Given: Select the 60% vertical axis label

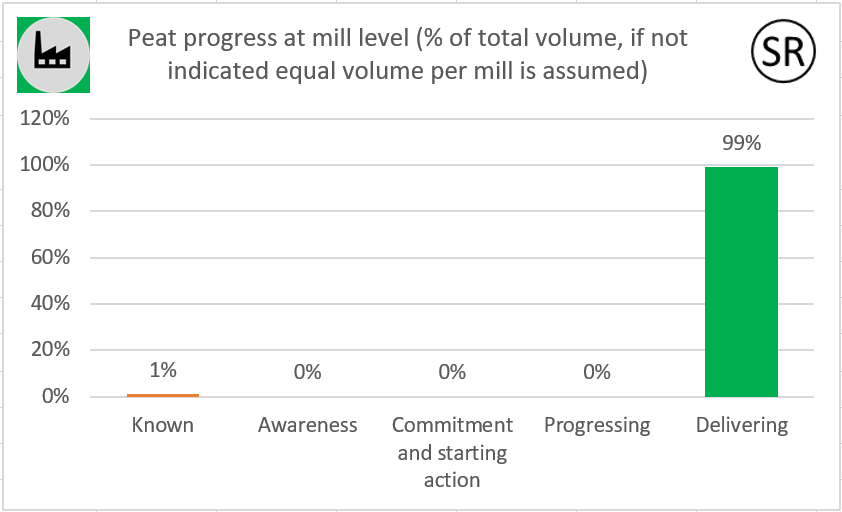Looking at the screenshot, I should (50, 257).
